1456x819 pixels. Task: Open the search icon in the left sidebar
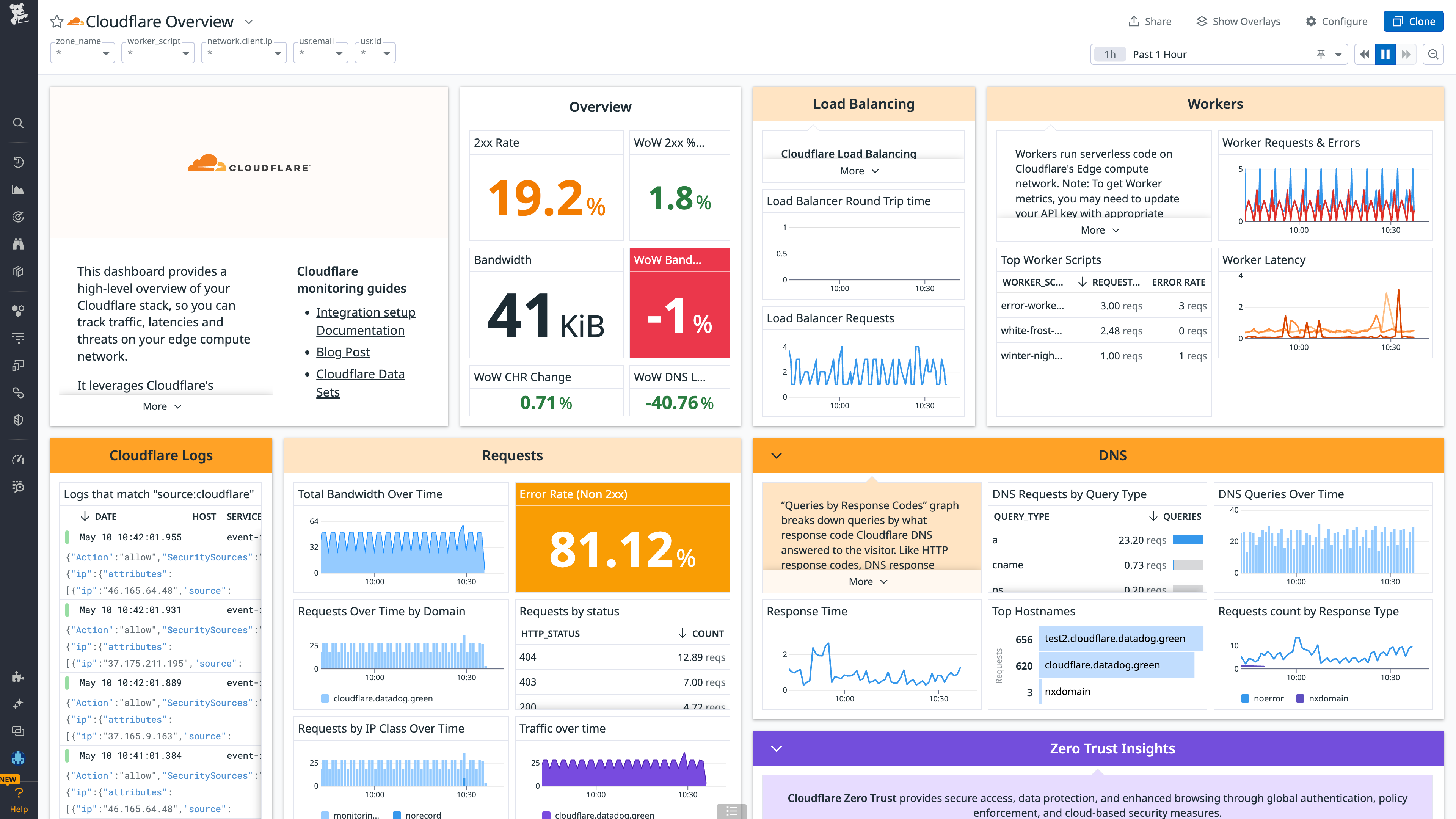19,123
